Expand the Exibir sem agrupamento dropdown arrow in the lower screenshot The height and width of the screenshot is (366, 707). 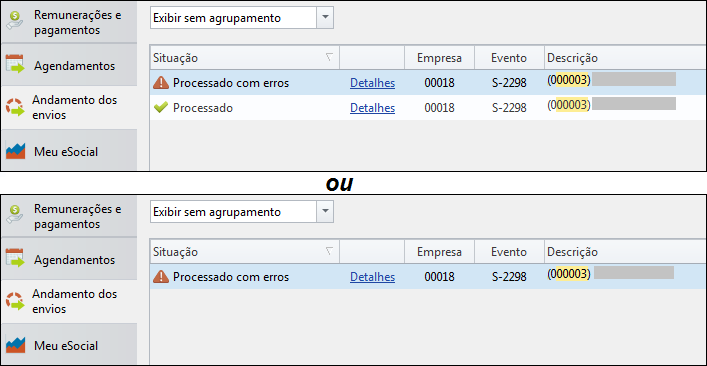click(x=325, y=211)
